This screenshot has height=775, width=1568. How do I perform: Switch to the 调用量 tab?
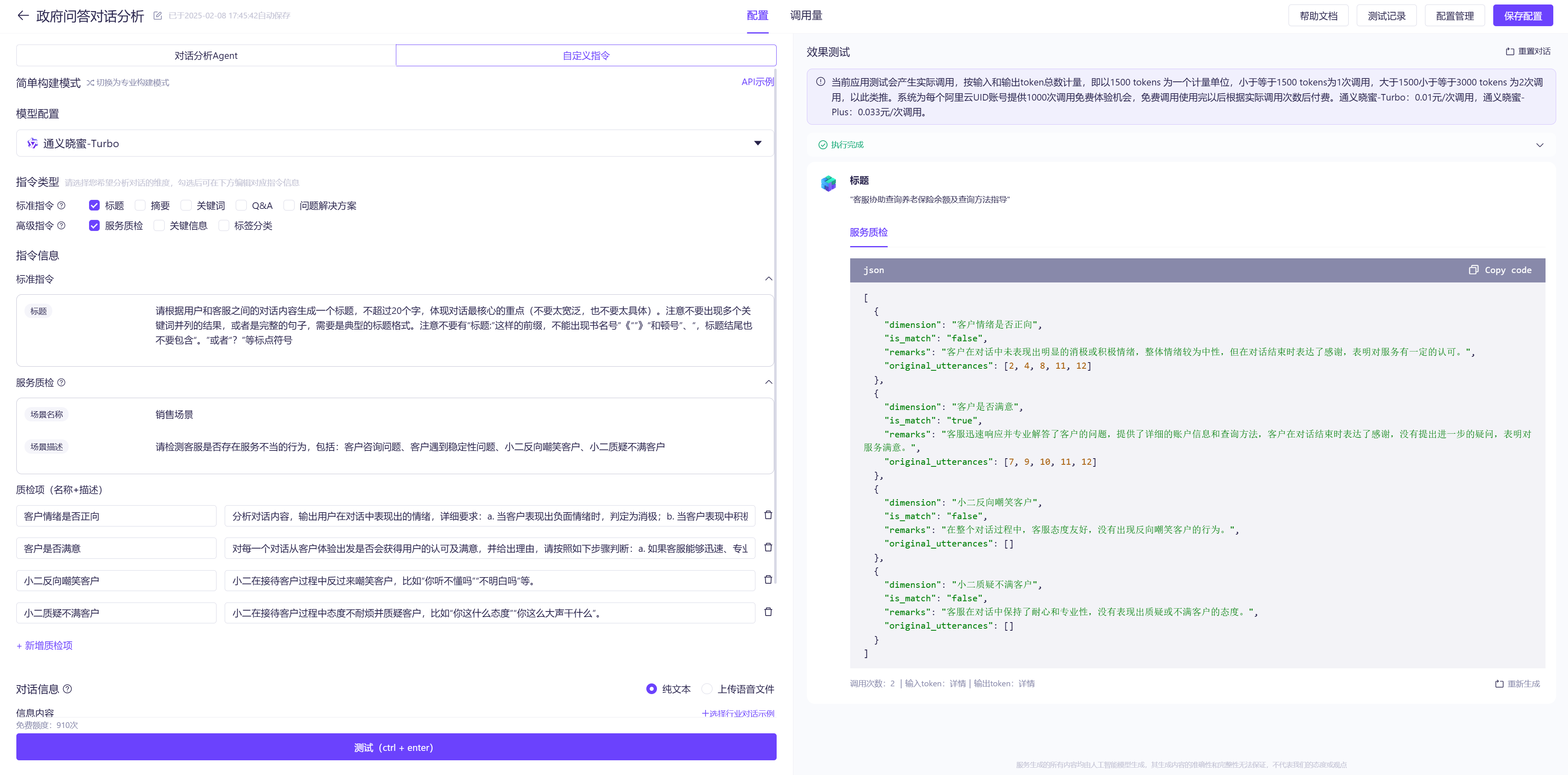click(x=806, y=16)
